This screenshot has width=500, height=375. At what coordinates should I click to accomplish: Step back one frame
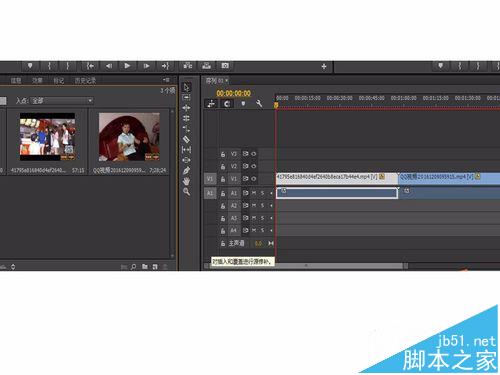(109, 66)
